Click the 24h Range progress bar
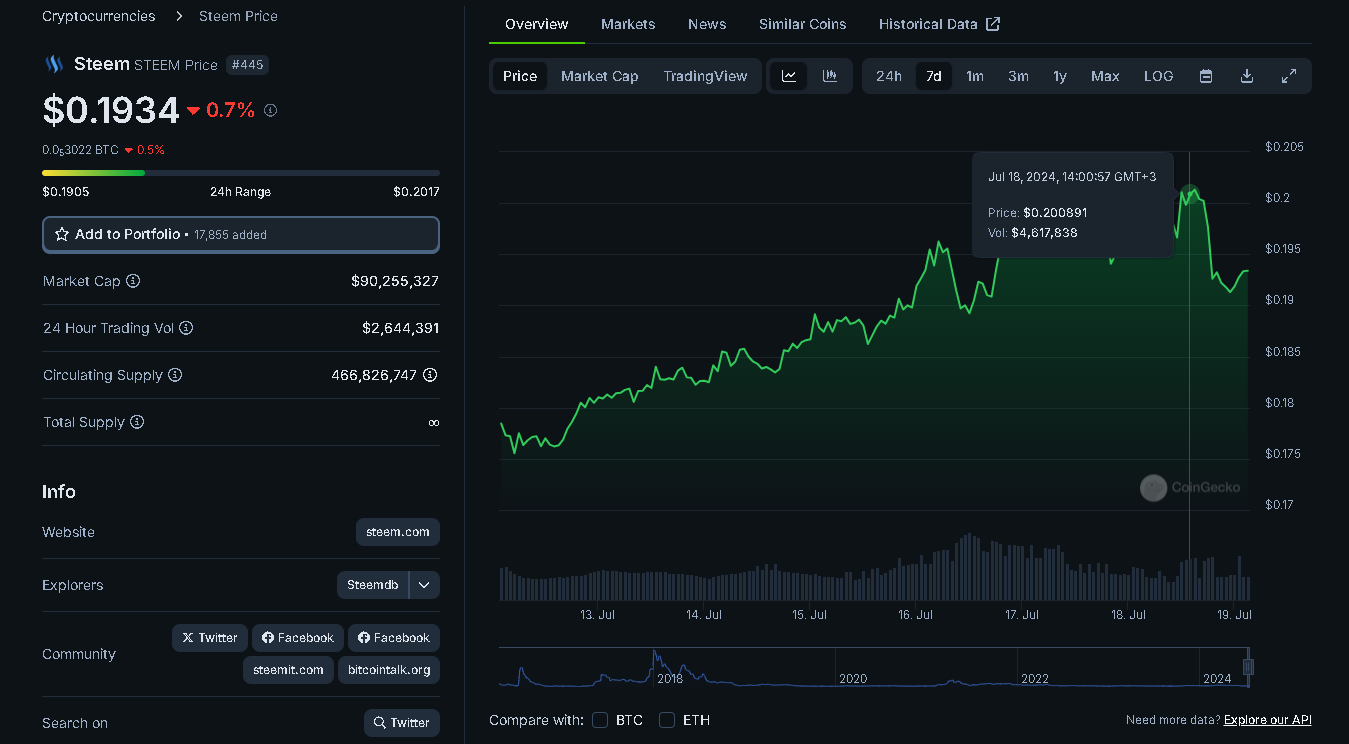This screenshot has height=744, width=1349. (241, 173)
